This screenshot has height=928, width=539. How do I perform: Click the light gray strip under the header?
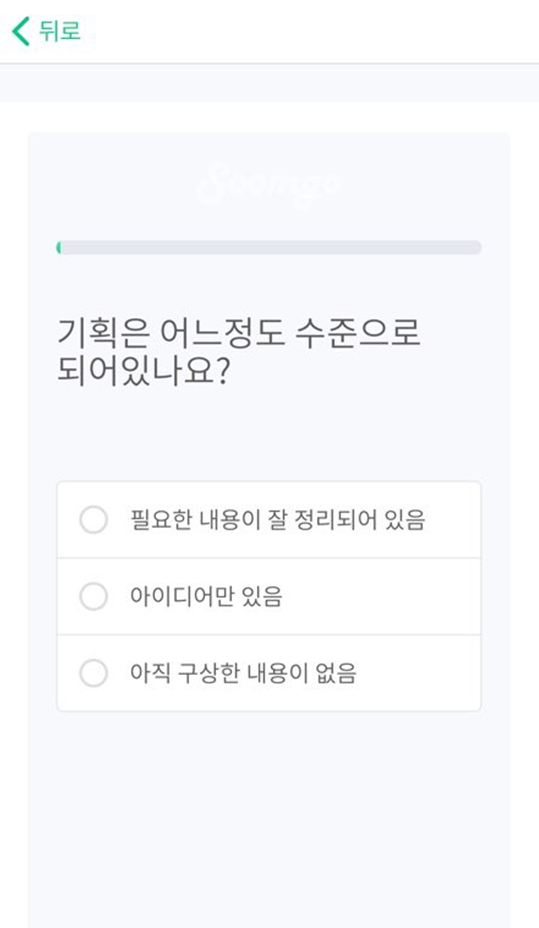pos(269,83)
